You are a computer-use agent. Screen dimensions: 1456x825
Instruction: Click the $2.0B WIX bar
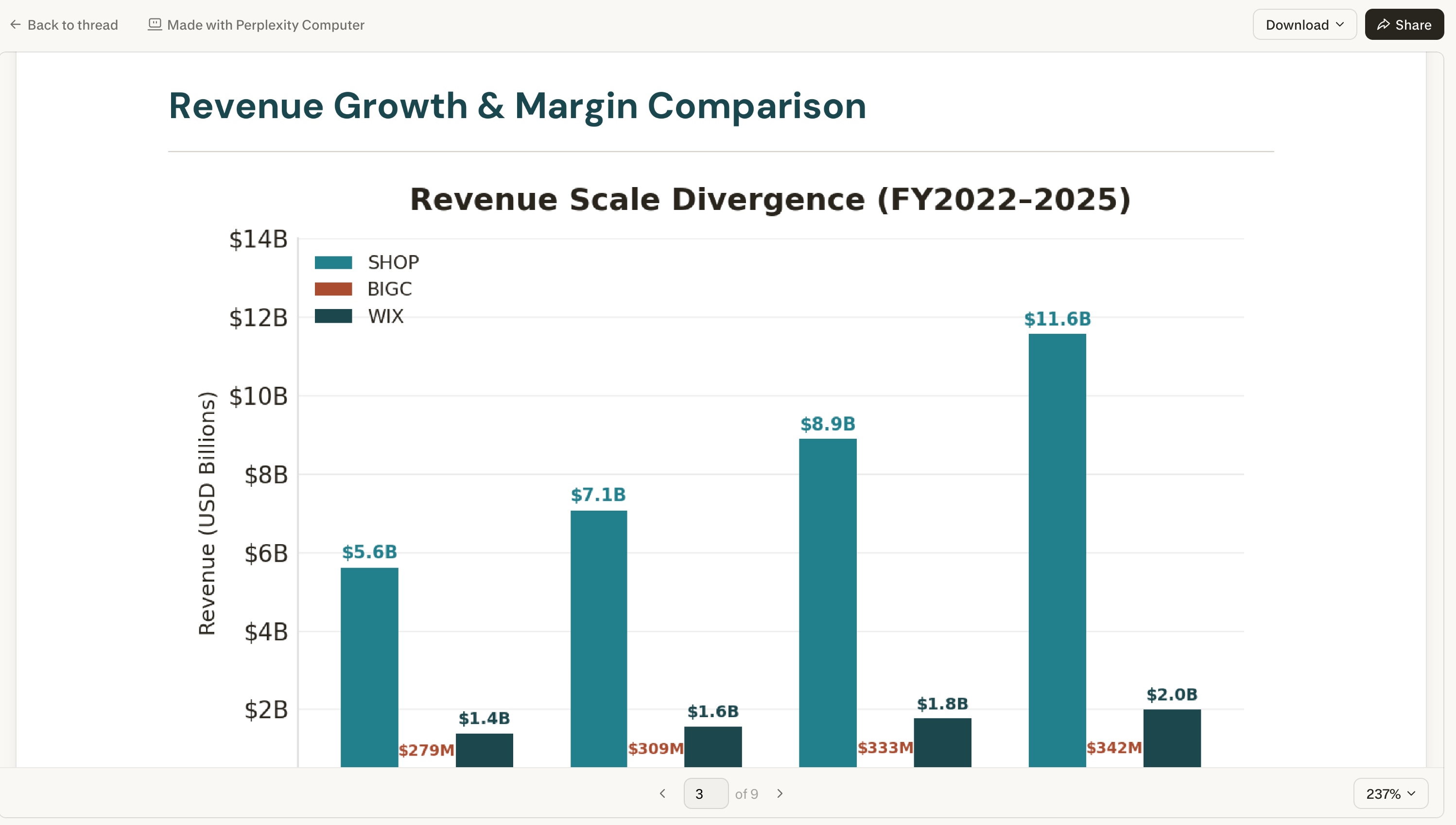point(1172,738)
